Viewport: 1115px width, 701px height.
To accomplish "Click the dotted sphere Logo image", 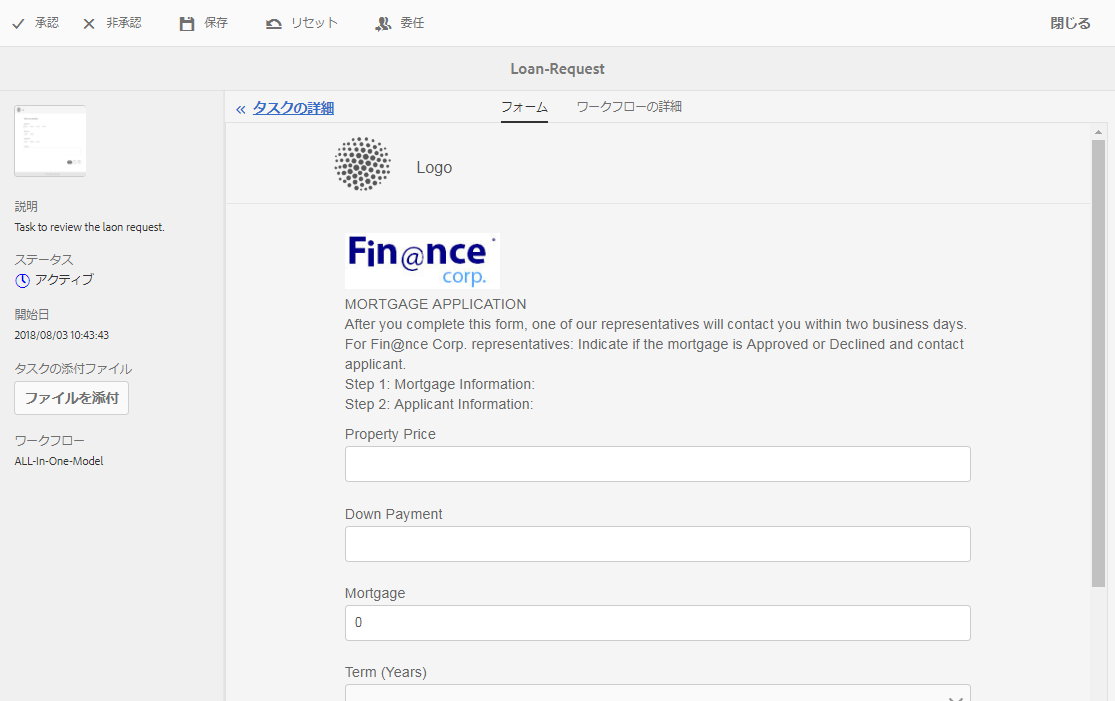I will click(362, 164).
